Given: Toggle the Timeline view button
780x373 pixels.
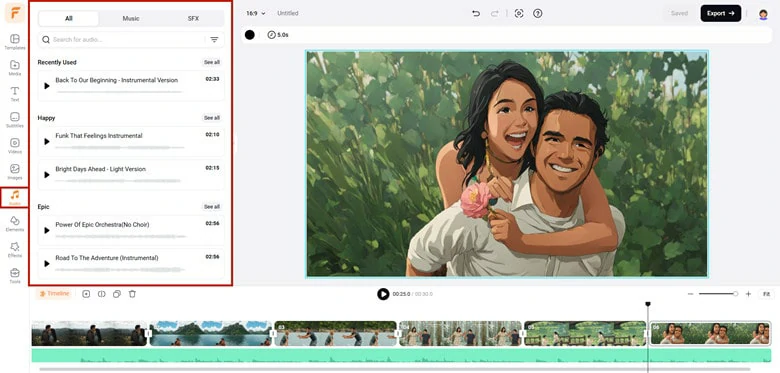Looking at the screenshot, I should click(x=54, y=294).
